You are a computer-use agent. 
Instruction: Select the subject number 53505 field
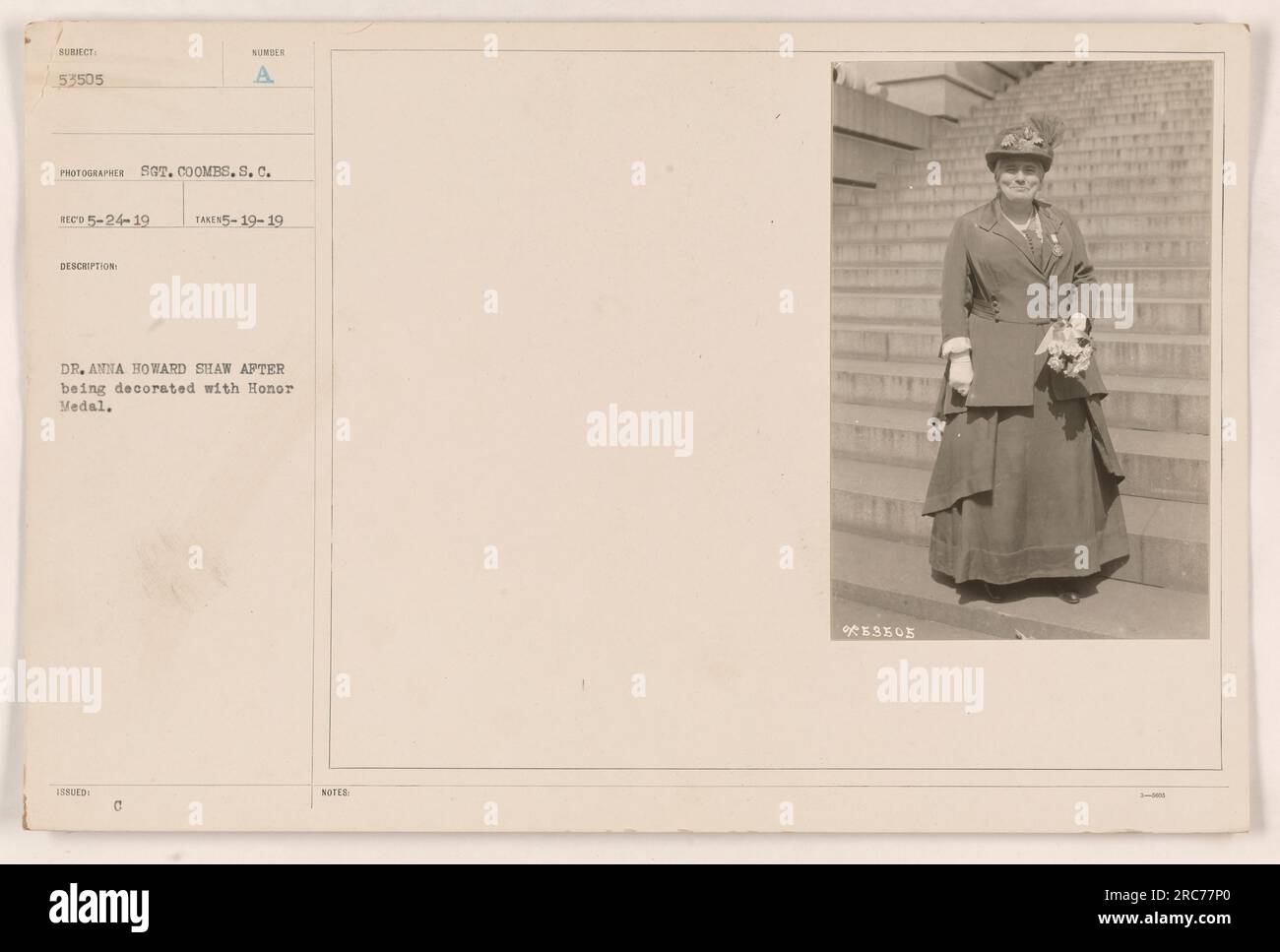[84, 83]
